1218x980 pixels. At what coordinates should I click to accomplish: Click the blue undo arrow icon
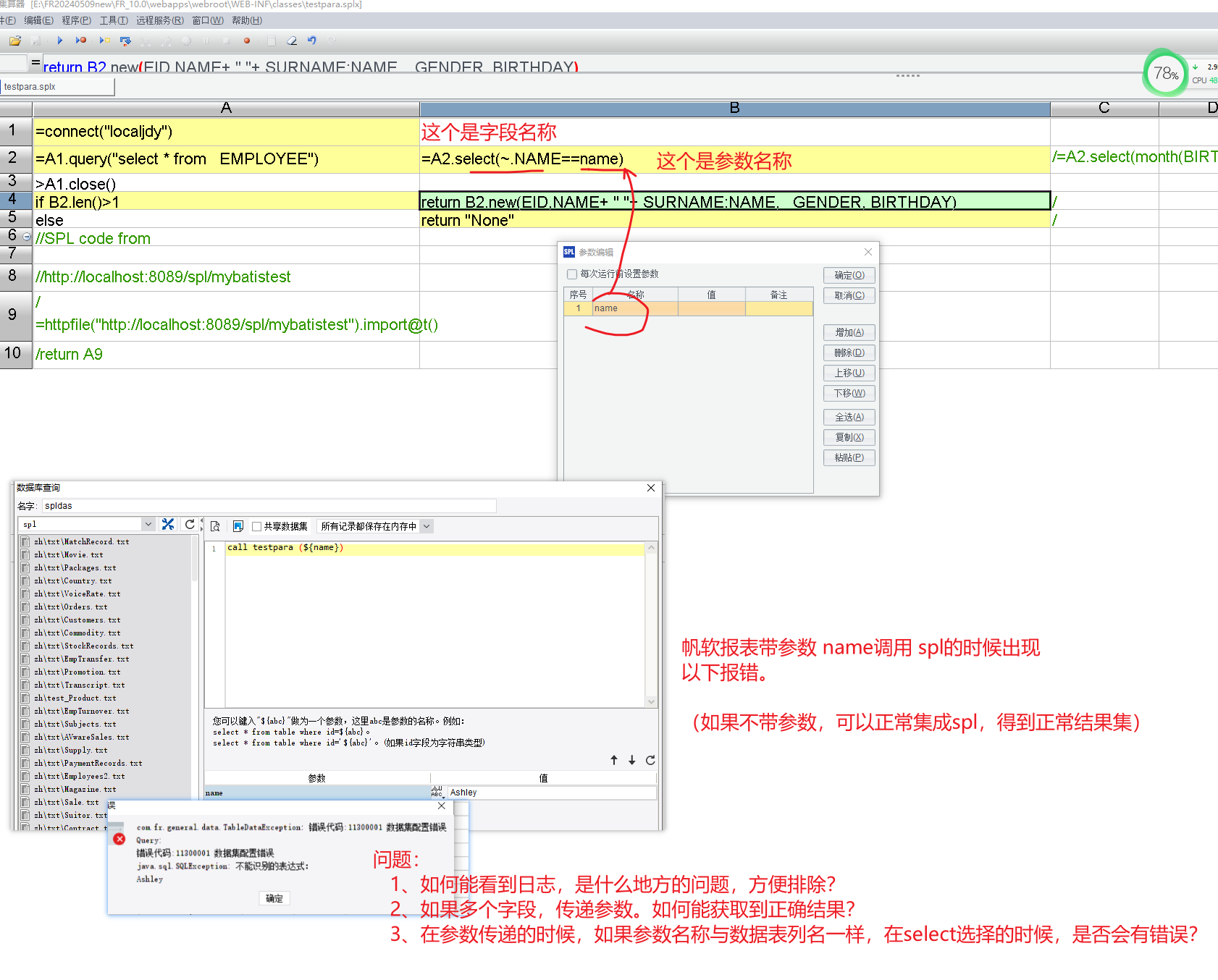[x=312, y=41]
